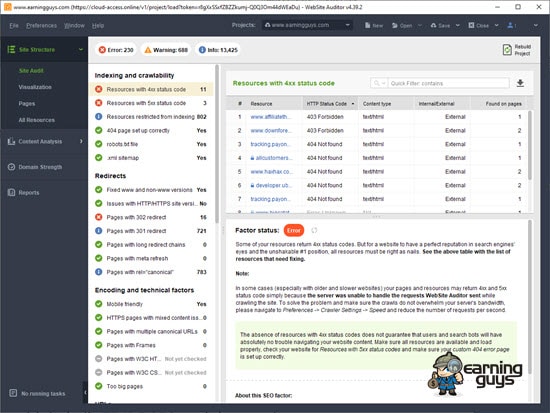Image resolution: width=550 pixels, height=413 pixels.
Task: Open Pages in the sidebar
Action: click(x=27, y=104)
